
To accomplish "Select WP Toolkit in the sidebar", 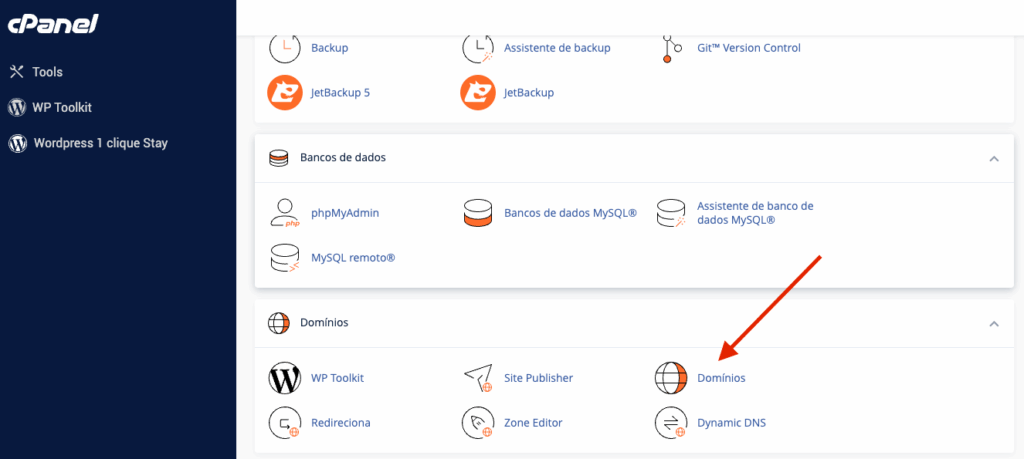I will point(62,107).
